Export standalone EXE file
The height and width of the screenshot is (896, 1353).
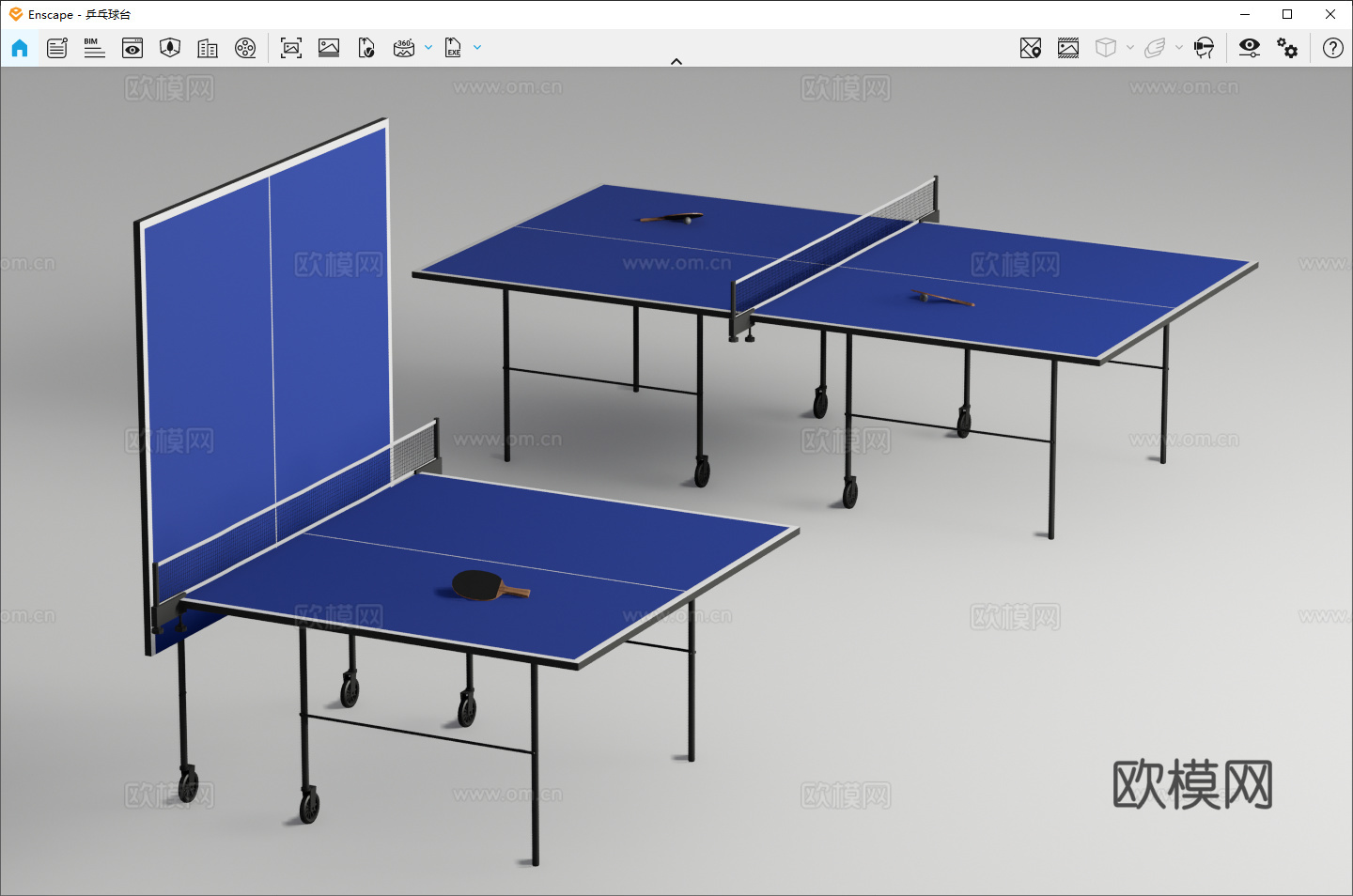coord(453,48)
